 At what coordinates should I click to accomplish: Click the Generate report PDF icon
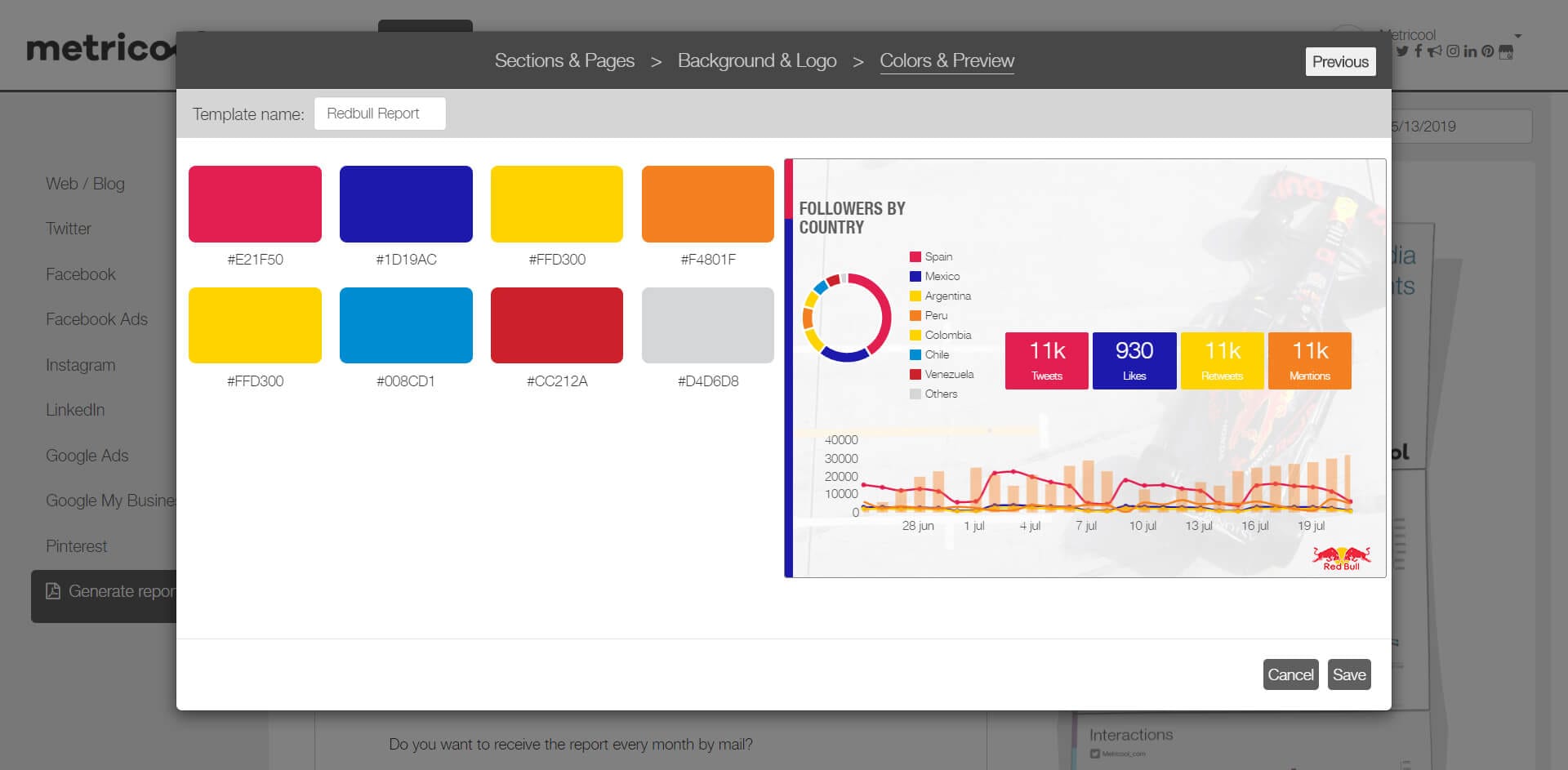(x=53, y=591)
